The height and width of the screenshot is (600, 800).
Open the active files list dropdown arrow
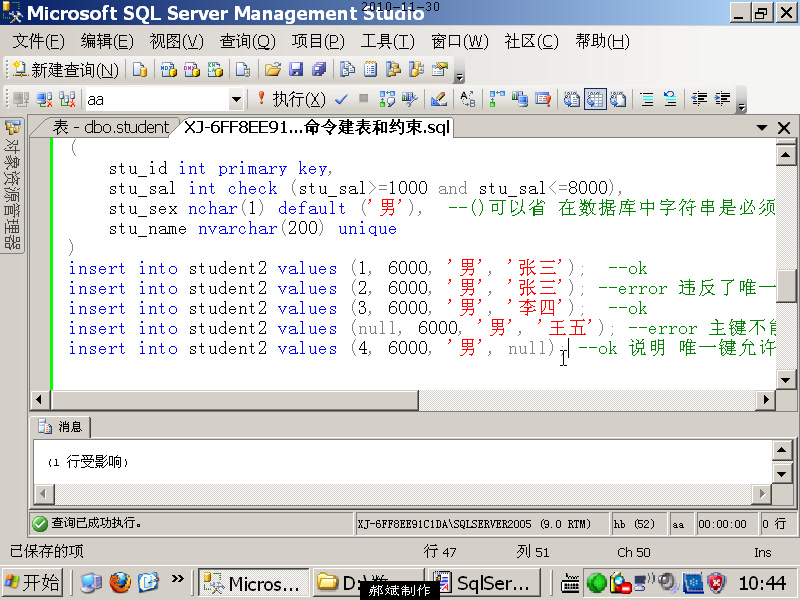pyautogui.click(x=762, y=128)
